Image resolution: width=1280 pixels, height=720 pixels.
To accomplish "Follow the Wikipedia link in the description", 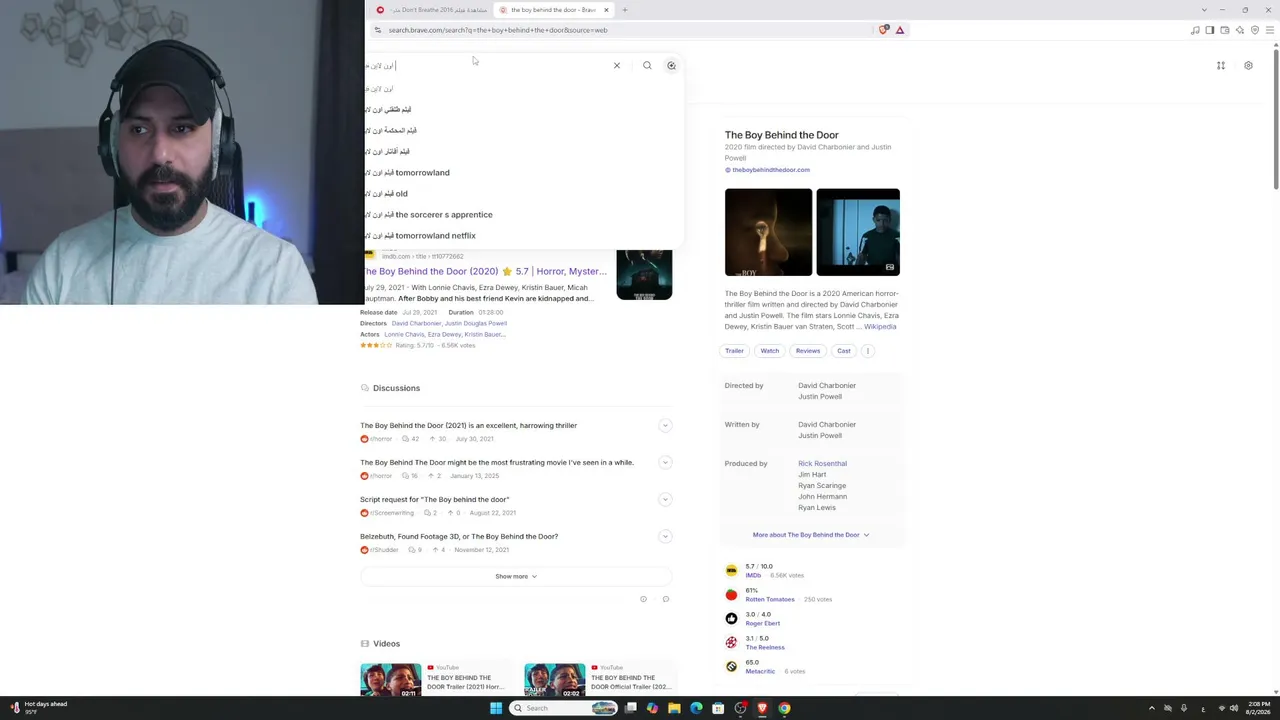I will click(x=880, y=327).
